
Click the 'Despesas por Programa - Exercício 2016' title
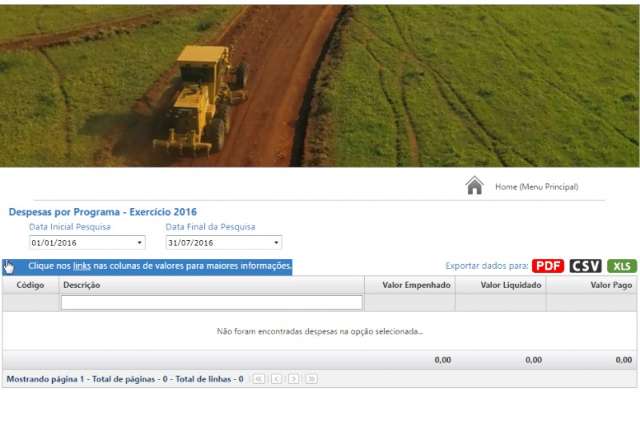coord(103,212)
